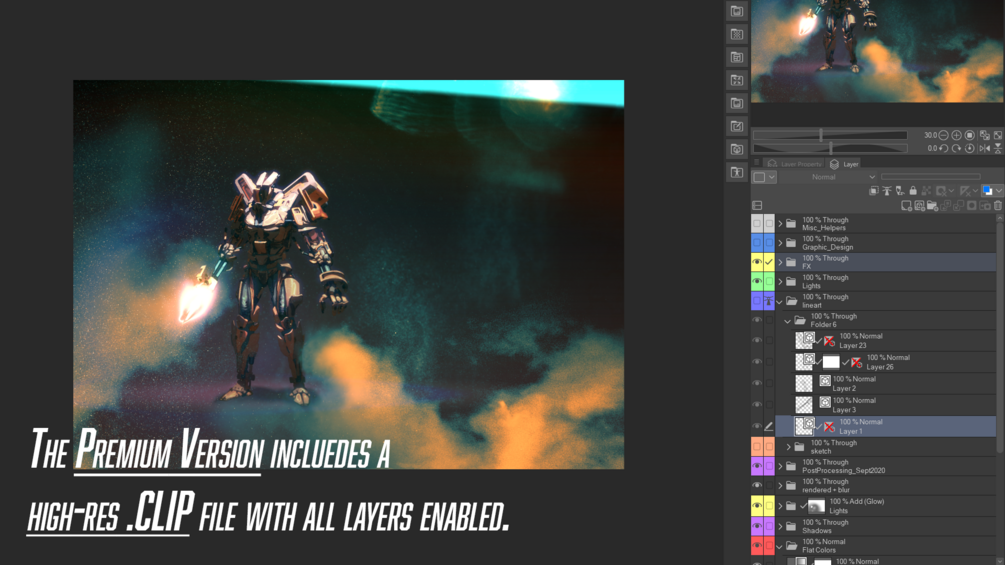Click the layer list vertical scrollbar
The height and width of the screenshot is (565, 1005).
tap(1000, 336)
